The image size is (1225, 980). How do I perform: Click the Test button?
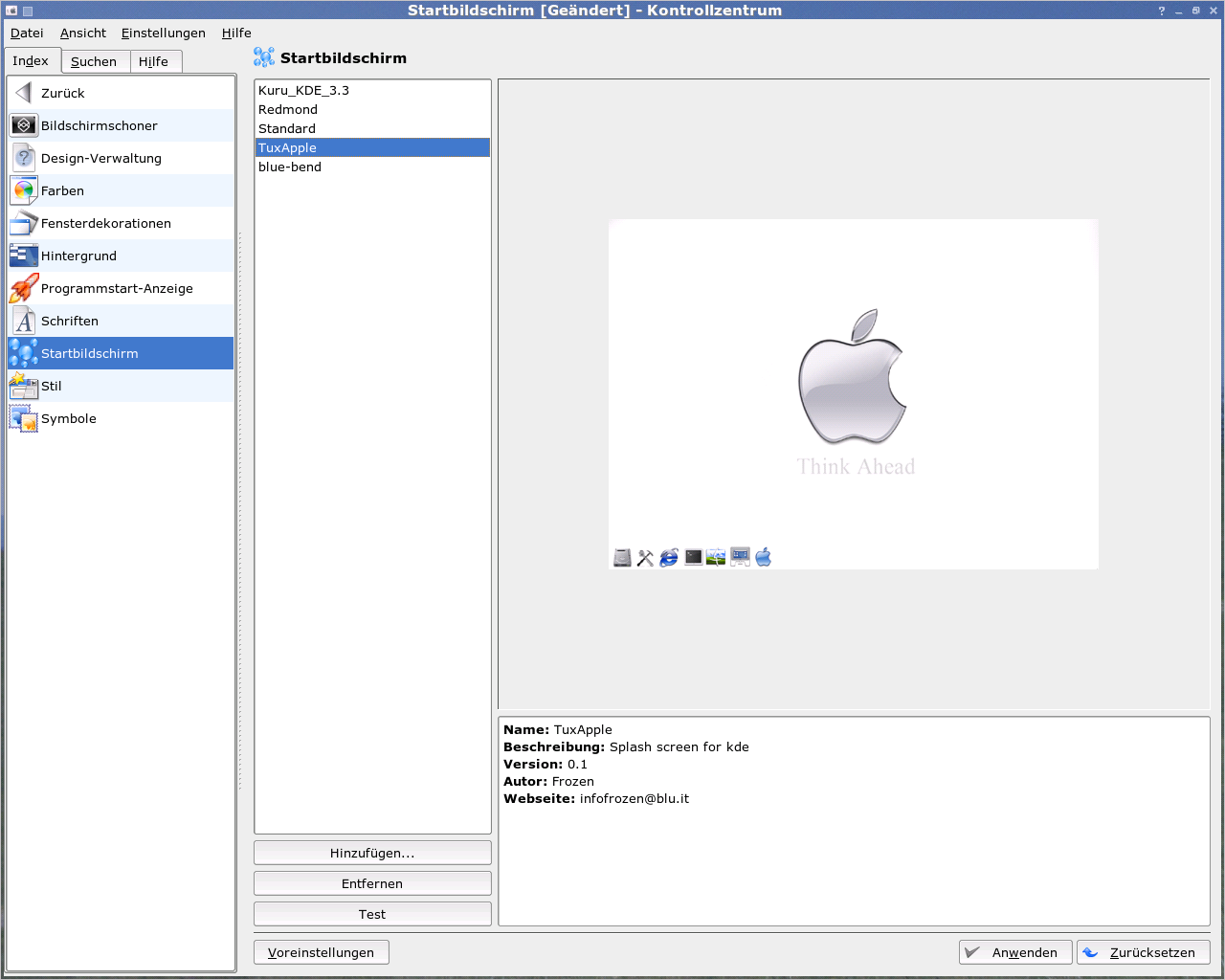[x=372, y=914]
